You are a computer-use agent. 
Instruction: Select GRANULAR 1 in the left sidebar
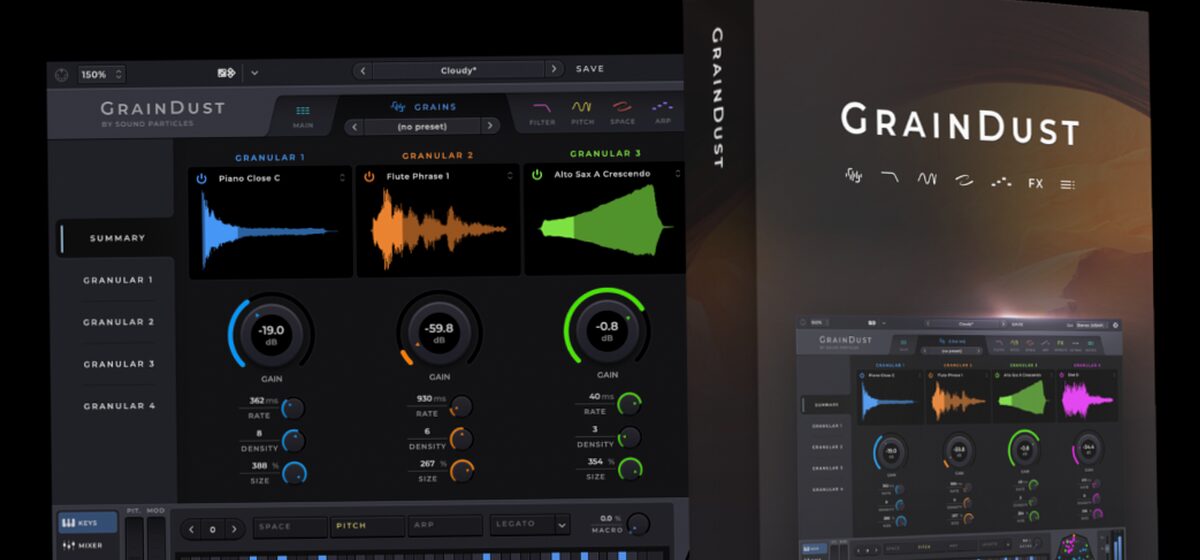[117, 280]
